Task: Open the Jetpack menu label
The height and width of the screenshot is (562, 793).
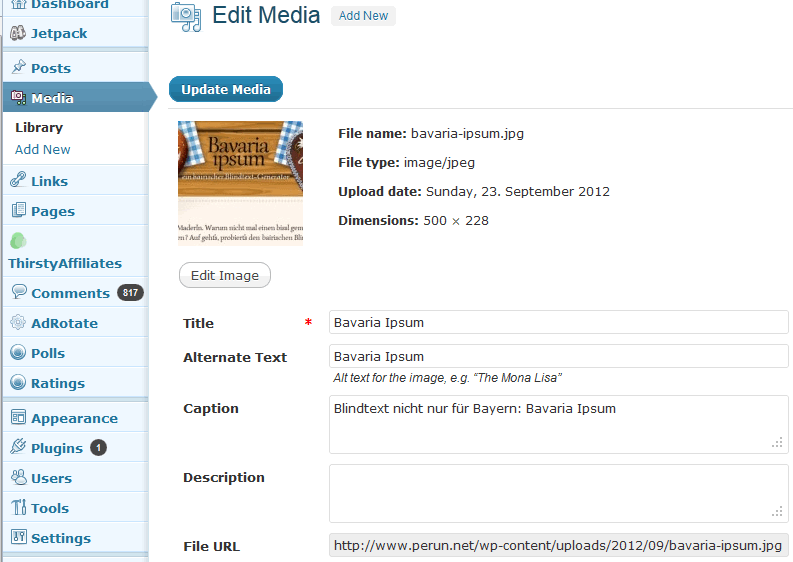Action: click(59, 33)
